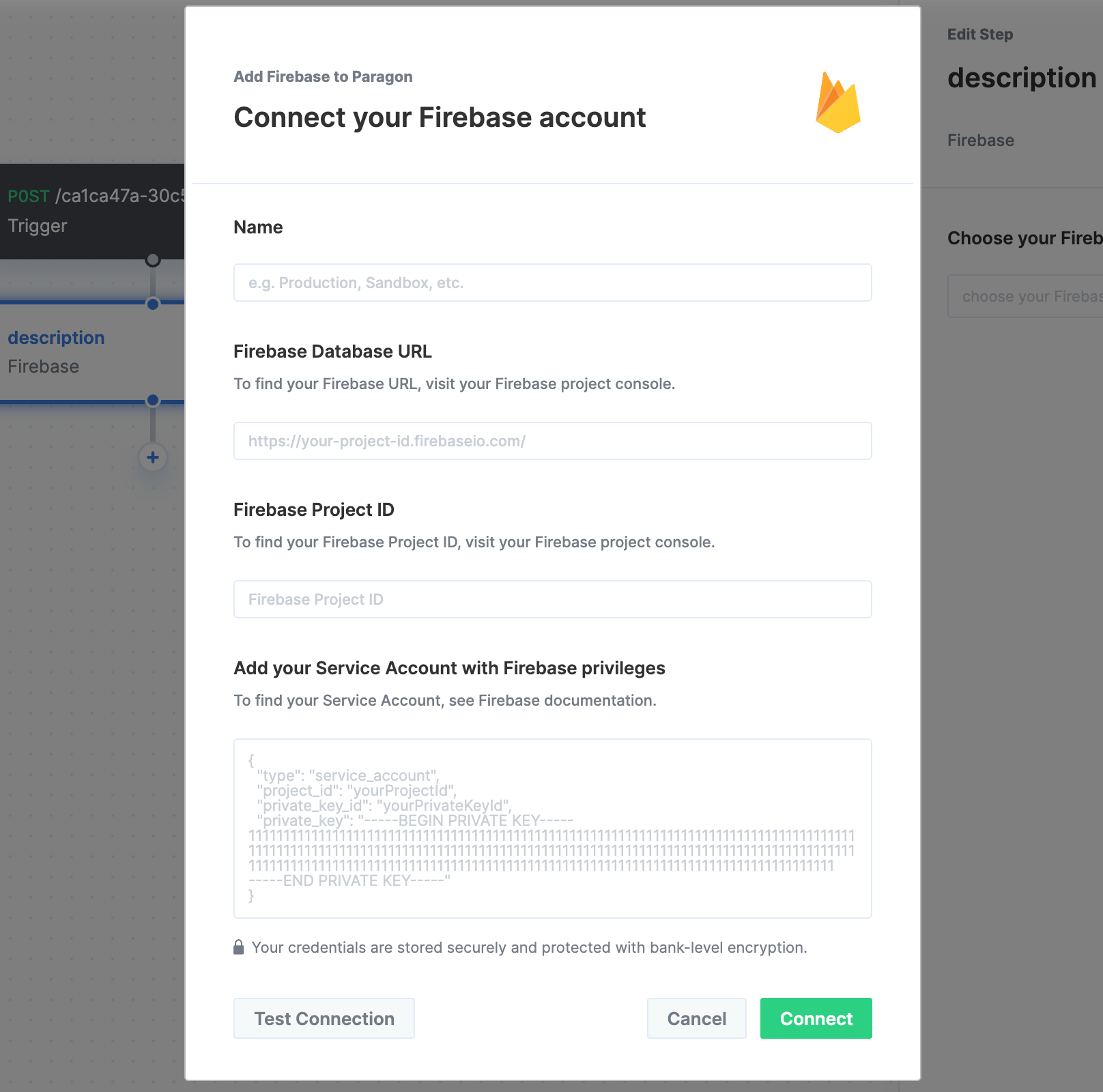
Task: Click the Service Account JSON text area
Action: click(x=553, y=829)
